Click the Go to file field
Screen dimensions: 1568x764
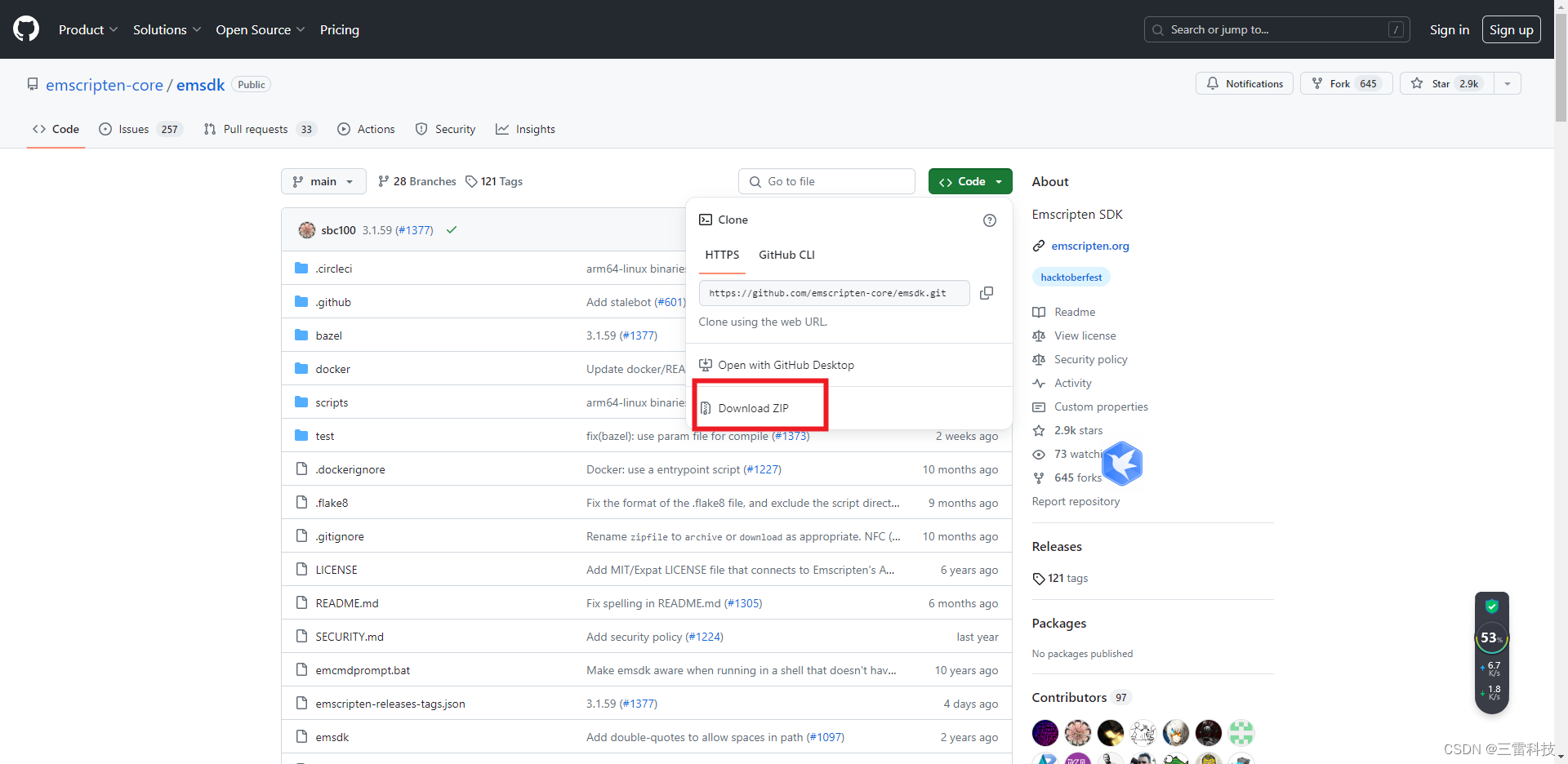826,181
